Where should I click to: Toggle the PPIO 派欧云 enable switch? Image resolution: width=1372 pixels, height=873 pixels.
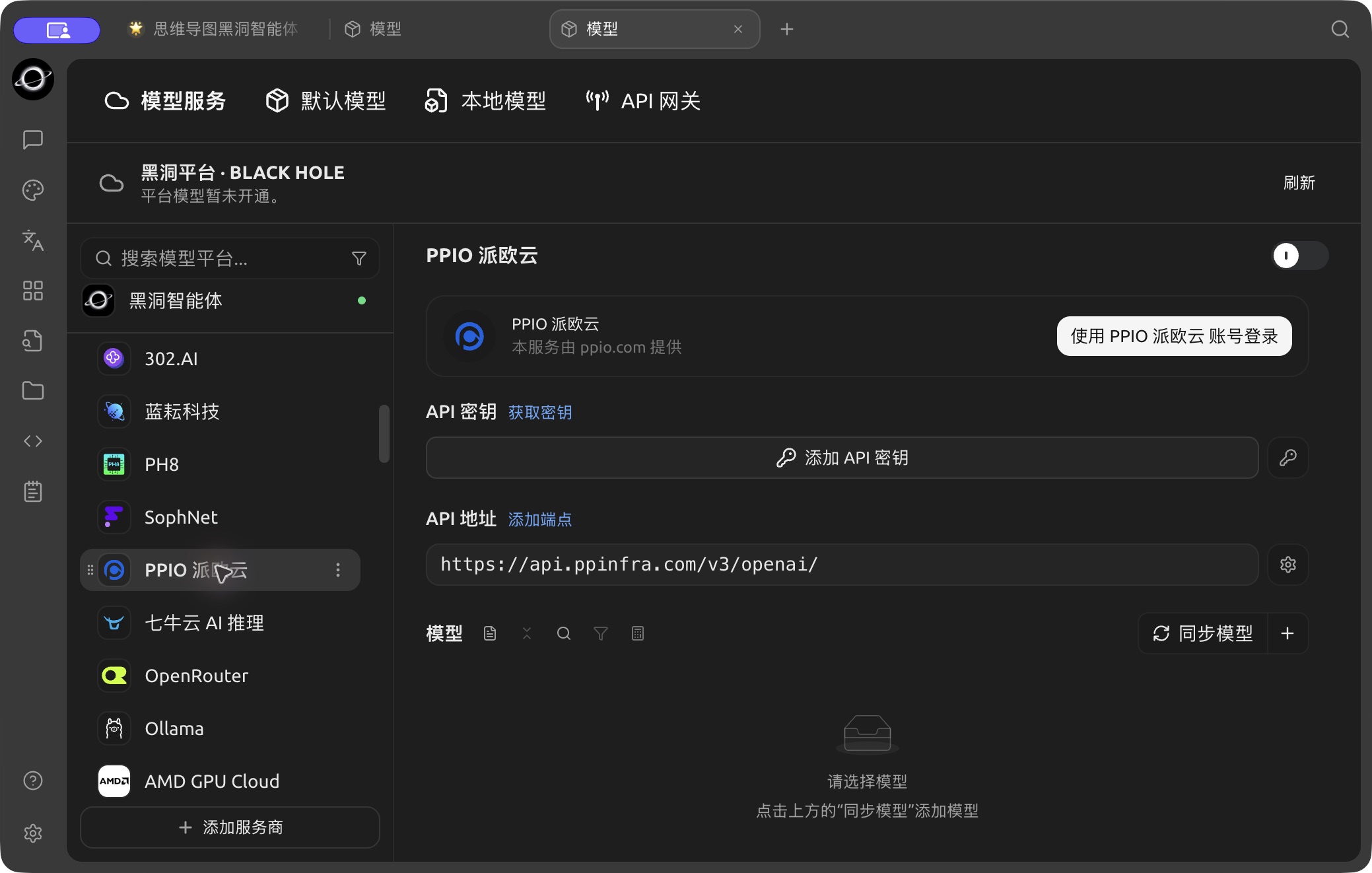coord(1300,256)
